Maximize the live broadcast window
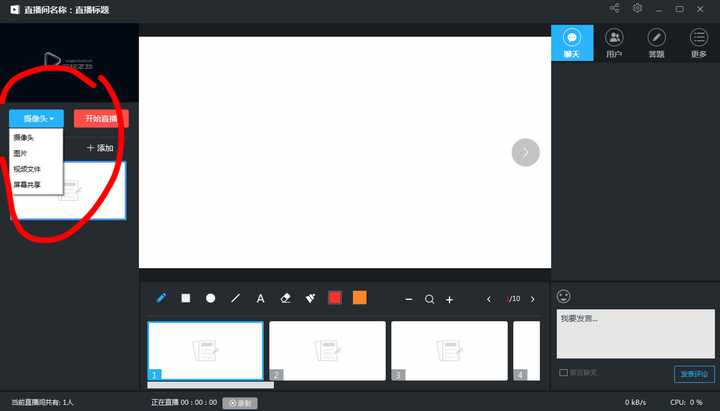The width and height of the screenshot is (720, 411). tap(680, 9)
